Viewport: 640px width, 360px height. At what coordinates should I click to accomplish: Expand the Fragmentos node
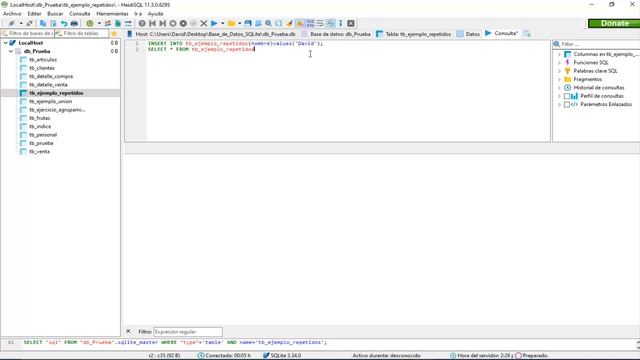[x=559, y=80]
